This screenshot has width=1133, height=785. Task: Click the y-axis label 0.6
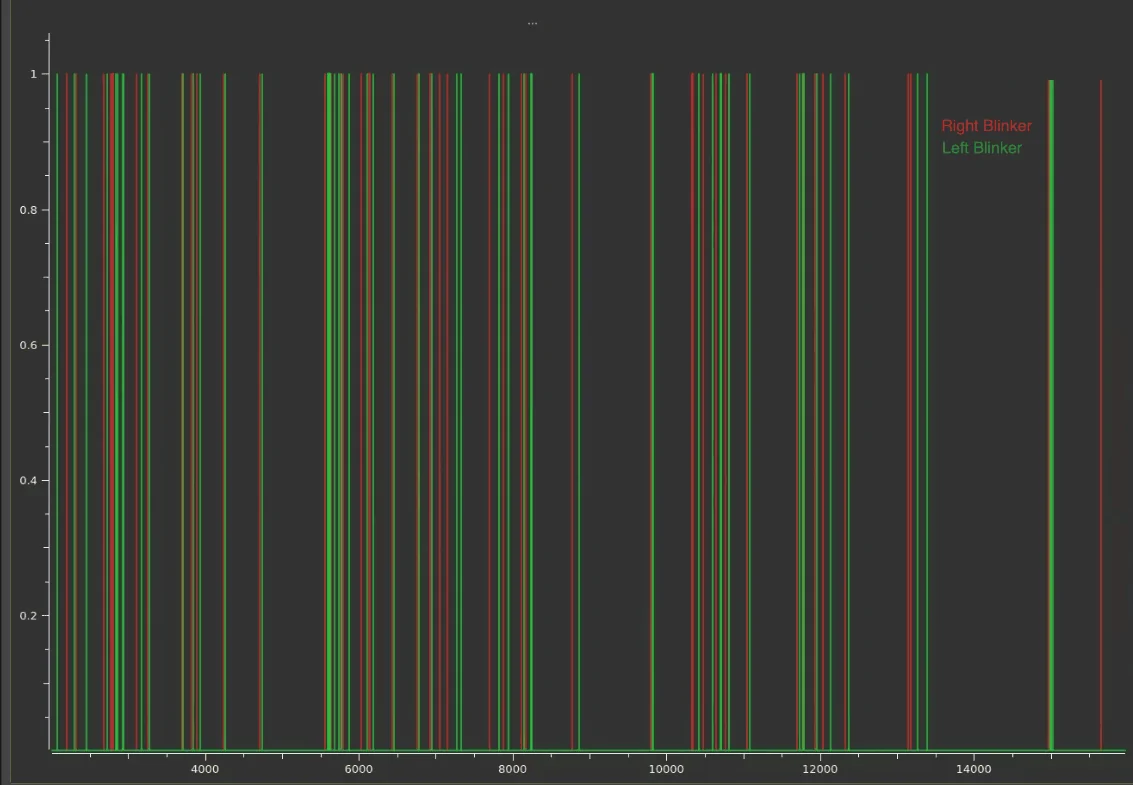(x=28, y=345)
